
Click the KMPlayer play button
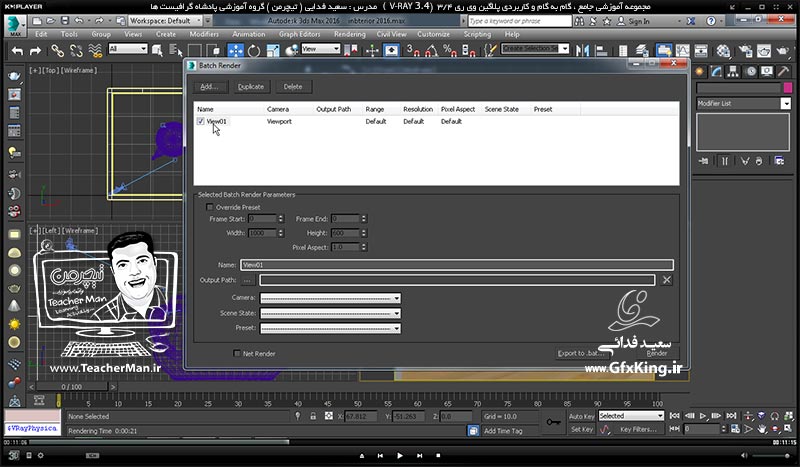399,455
